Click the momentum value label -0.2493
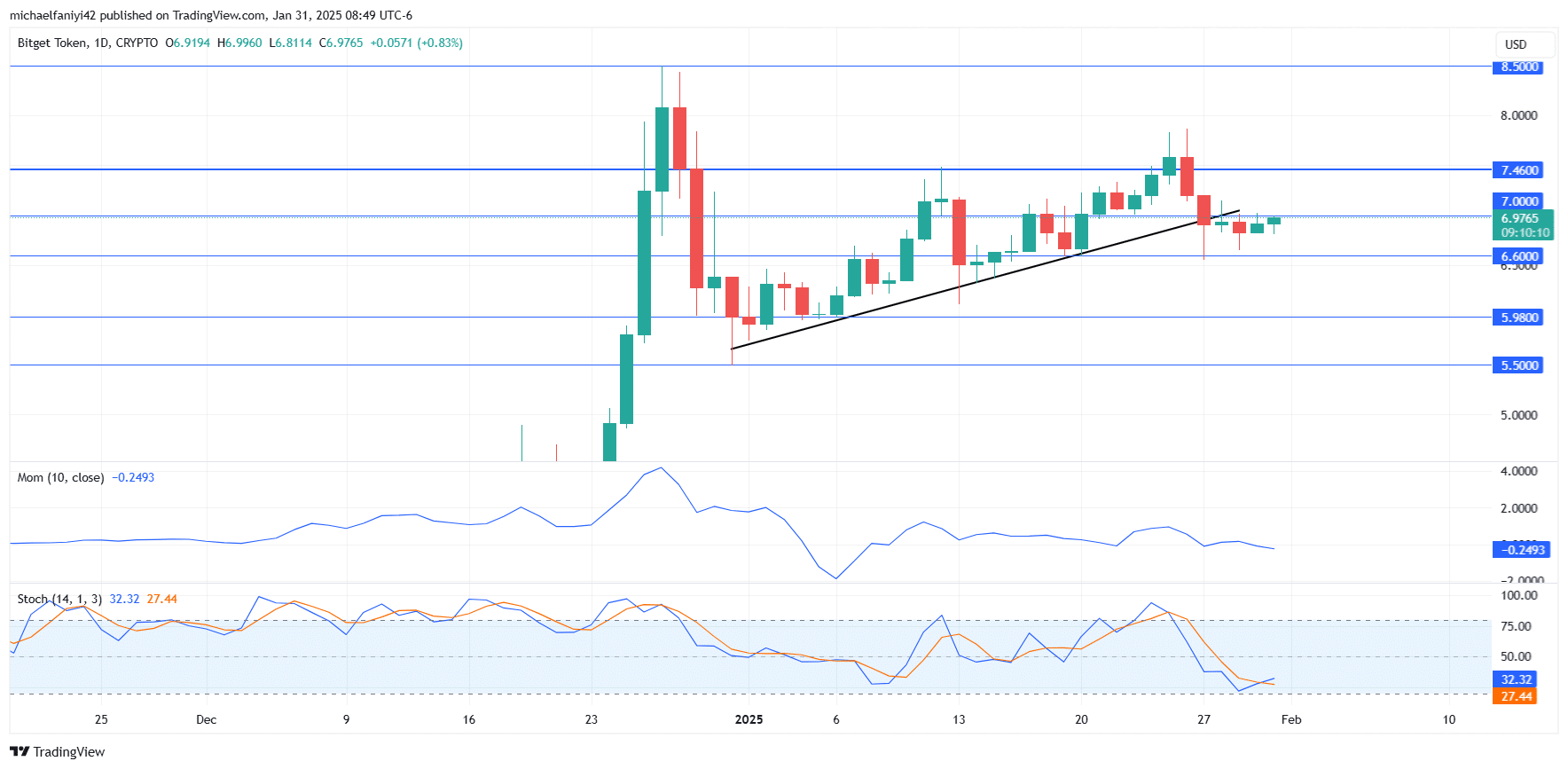Viewport: 1568px width, 769px height. [x=1522, y=550]
